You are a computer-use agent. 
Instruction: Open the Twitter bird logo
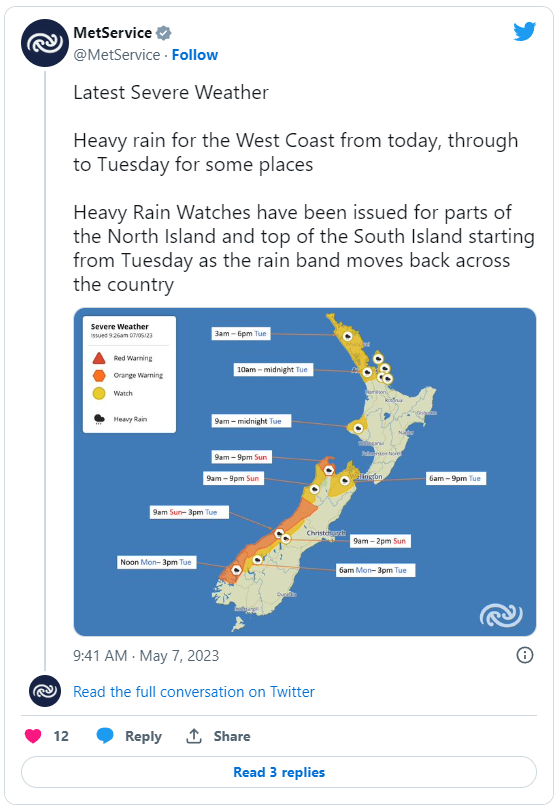tap(524, 32)
